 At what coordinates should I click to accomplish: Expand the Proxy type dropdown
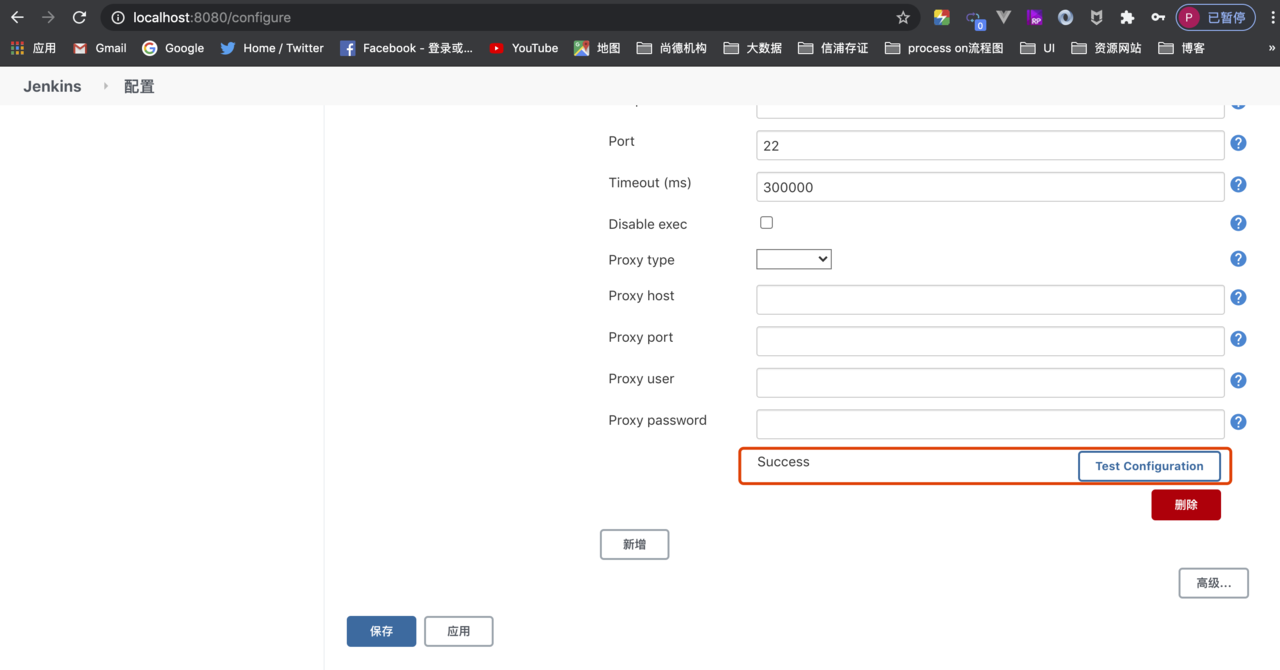pyautogui.click(x=793, y=260)
